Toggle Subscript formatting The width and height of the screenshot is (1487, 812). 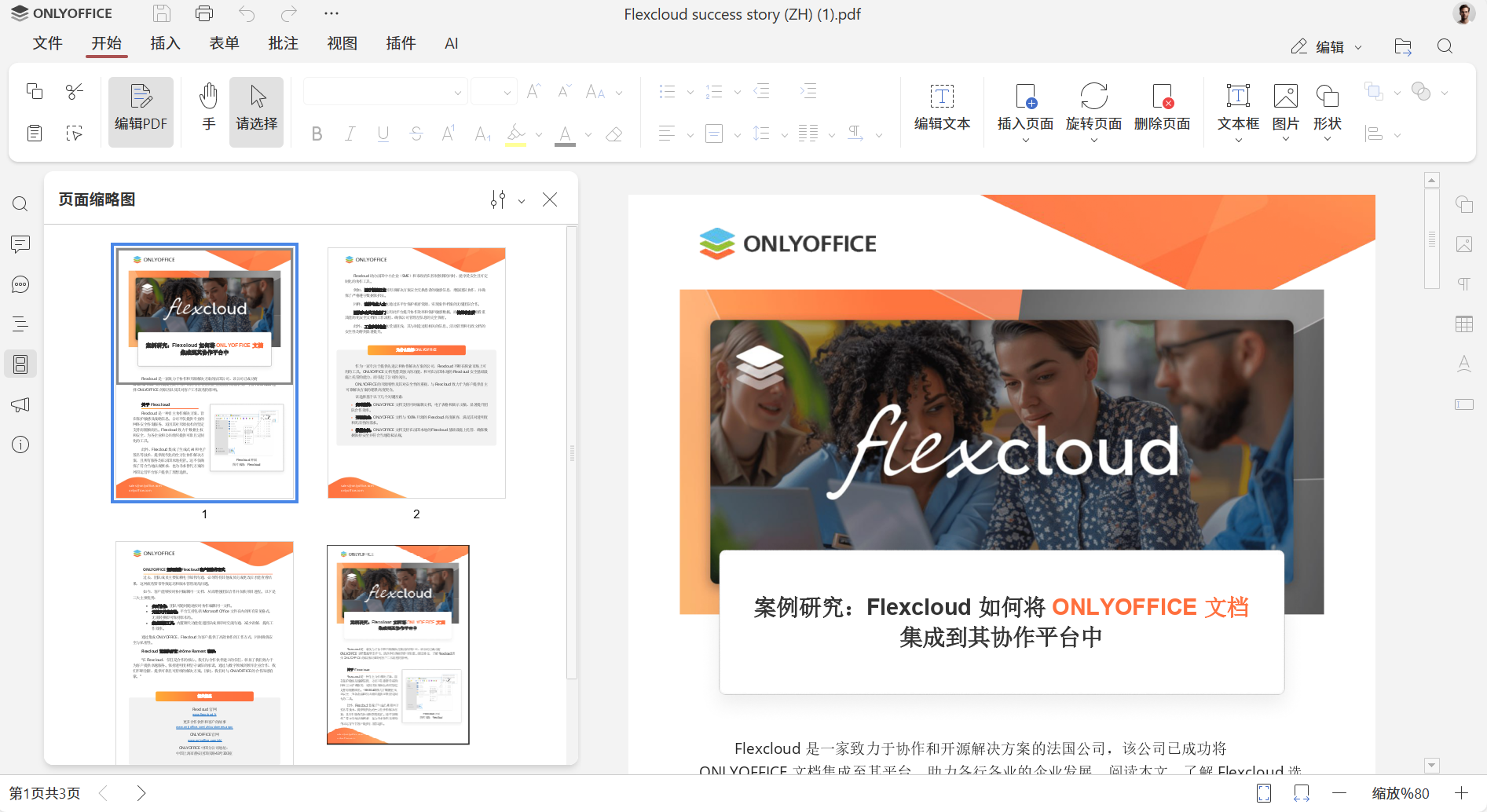pos(482,134)
